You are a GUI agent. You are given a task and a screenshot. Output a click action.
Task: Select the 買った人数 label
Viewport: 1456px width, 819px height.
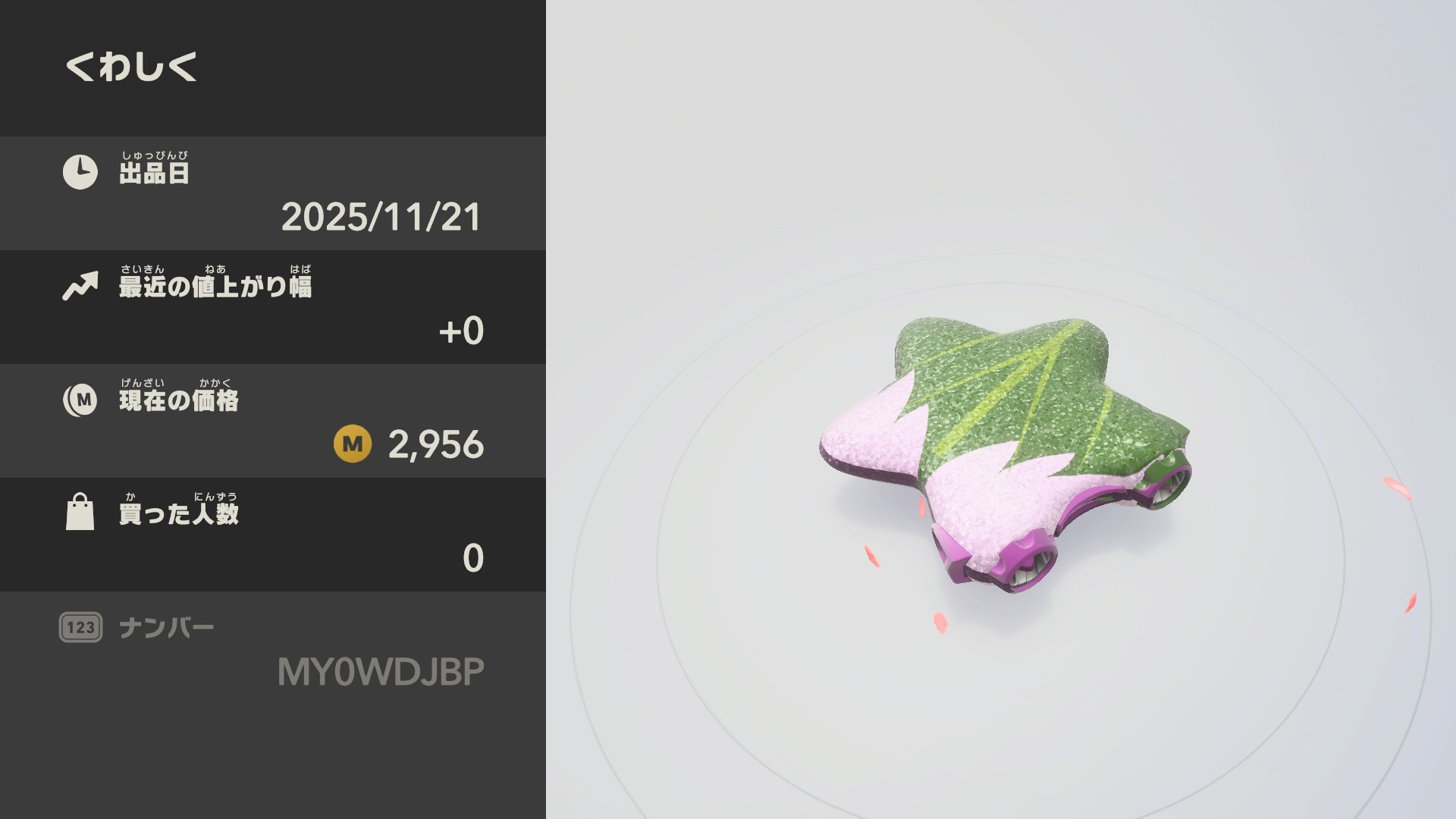[x=179, y=514]
